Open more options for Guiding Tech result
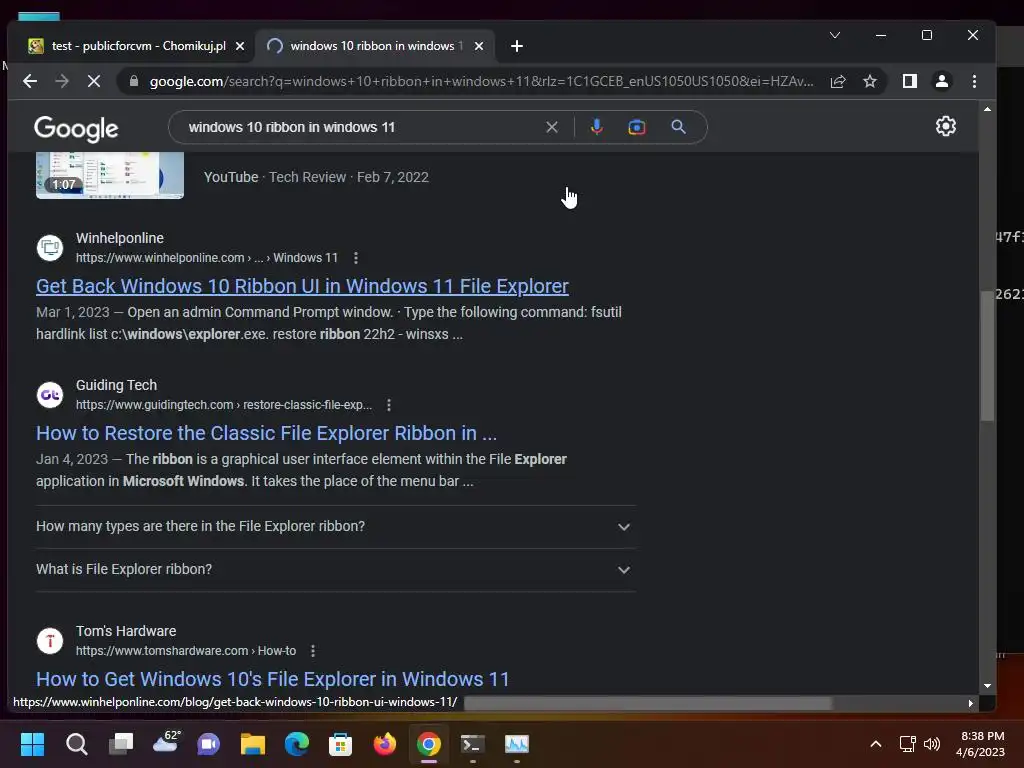This screenshot has height=768, width=1024. 389,405
